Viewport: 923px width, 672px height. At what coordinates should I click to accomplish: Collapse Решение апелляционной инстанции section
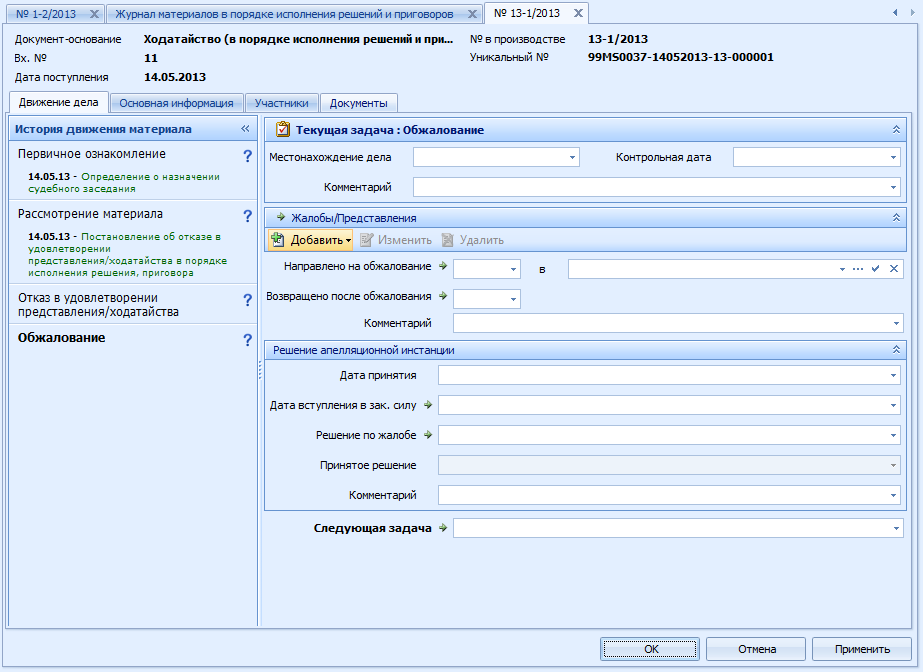tap(896, 350)
